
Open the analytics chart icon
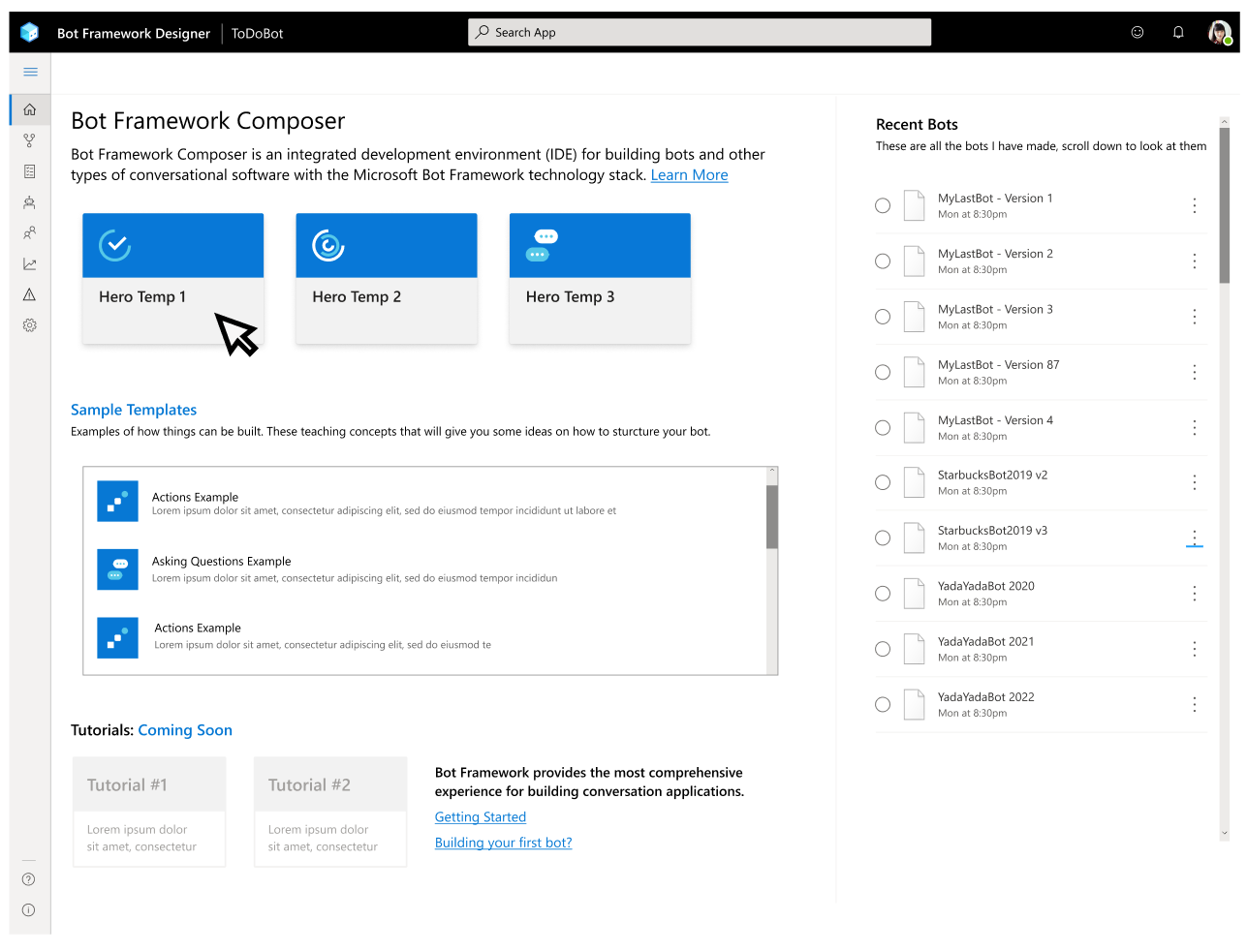[30, 263]
